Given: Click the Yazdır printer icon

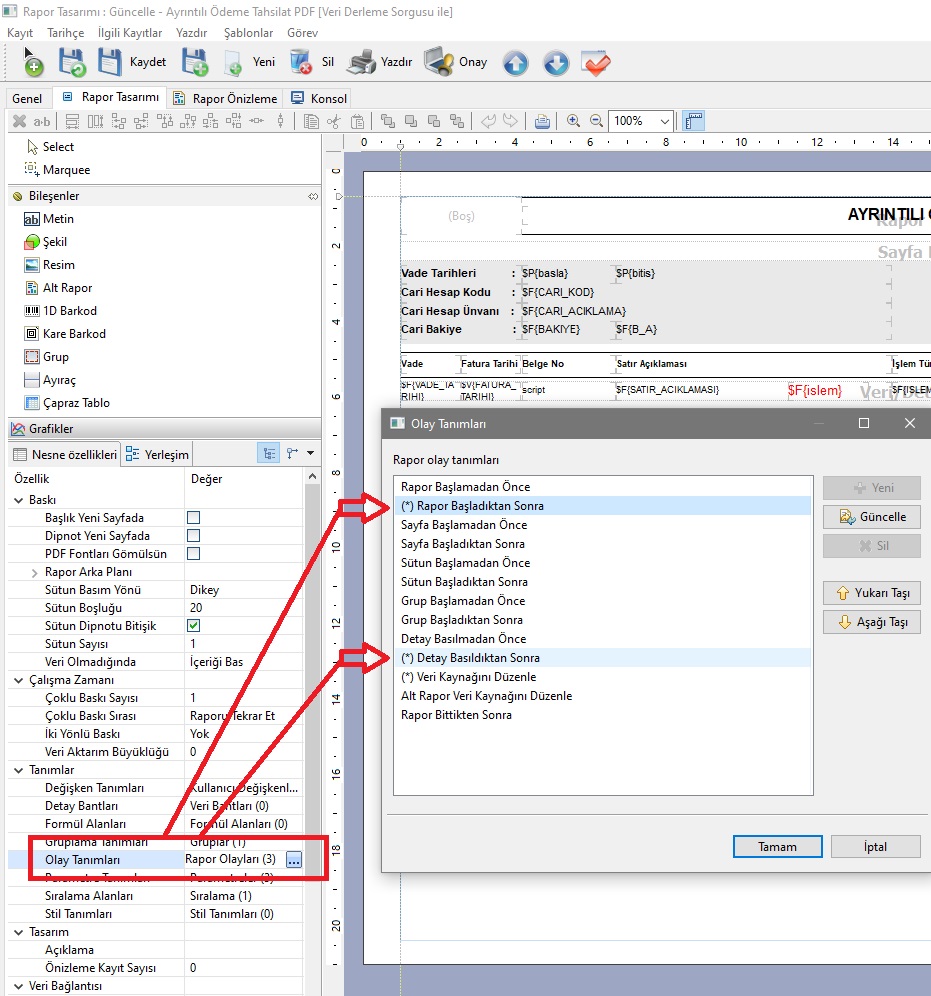Looking at the screenshot, I should (361, 62).
